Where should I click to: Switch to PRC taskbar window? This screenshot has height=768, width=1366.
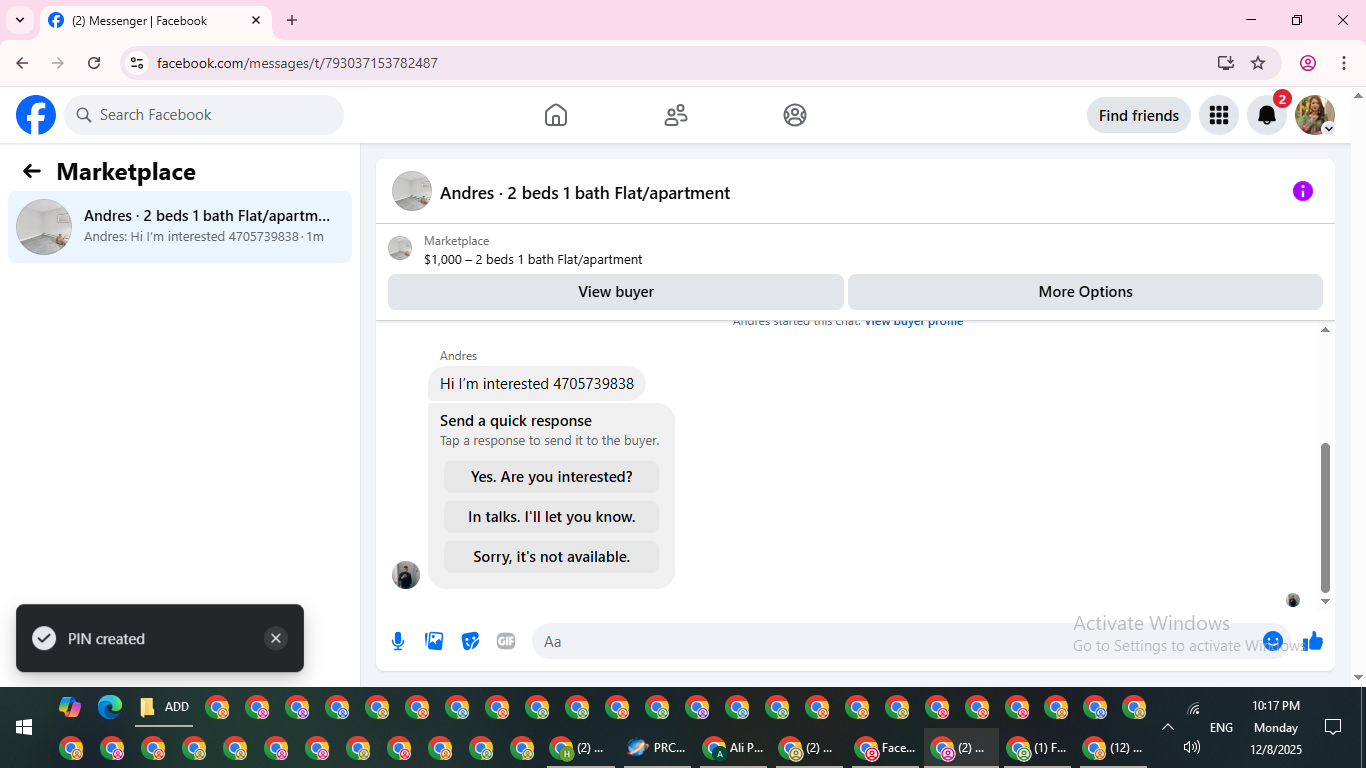tap(656, 747)
